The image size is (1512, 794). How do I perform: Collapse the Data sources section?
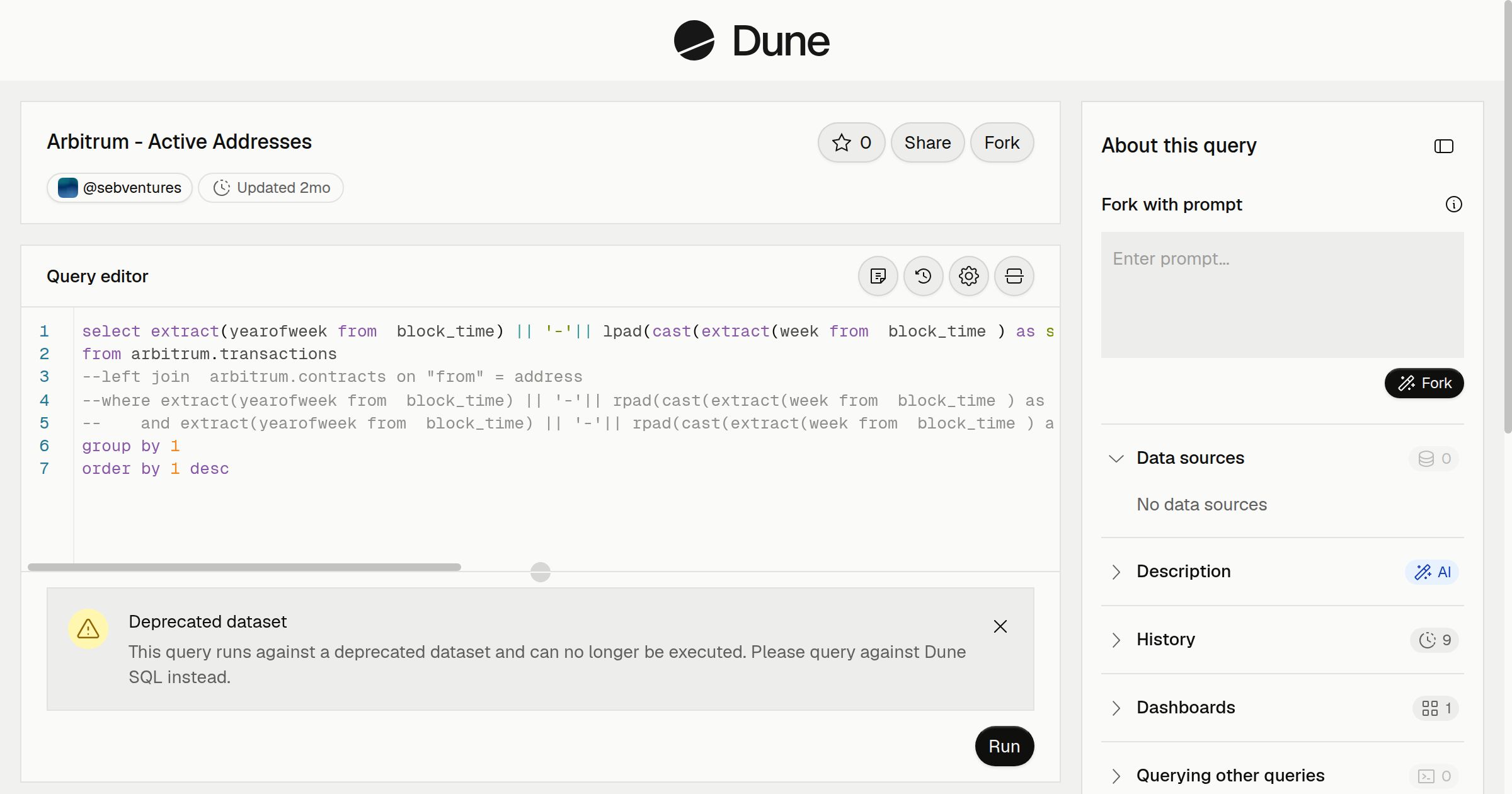point(1116,458)
